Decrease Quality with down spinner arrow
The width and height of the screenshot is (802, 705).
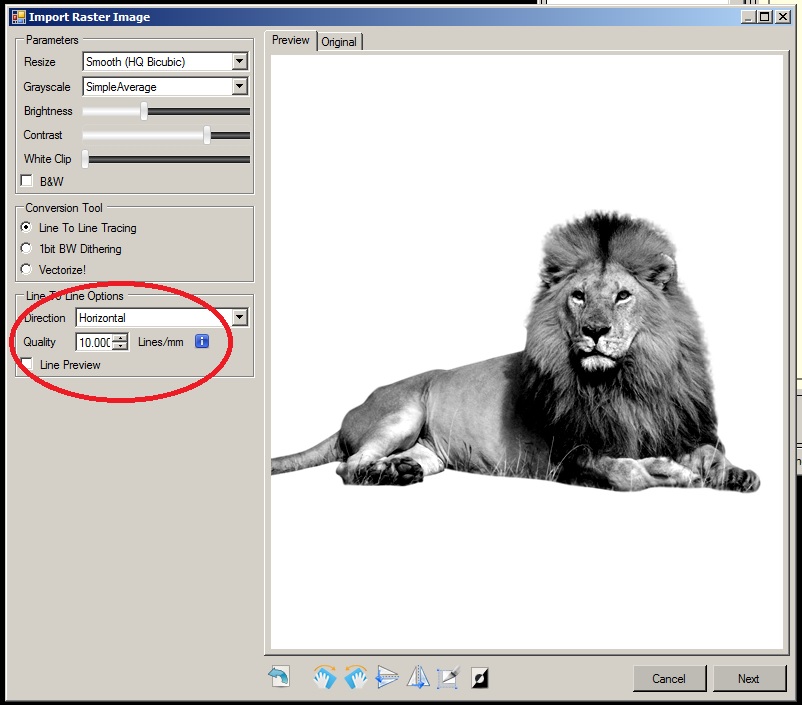click(120, 345)
